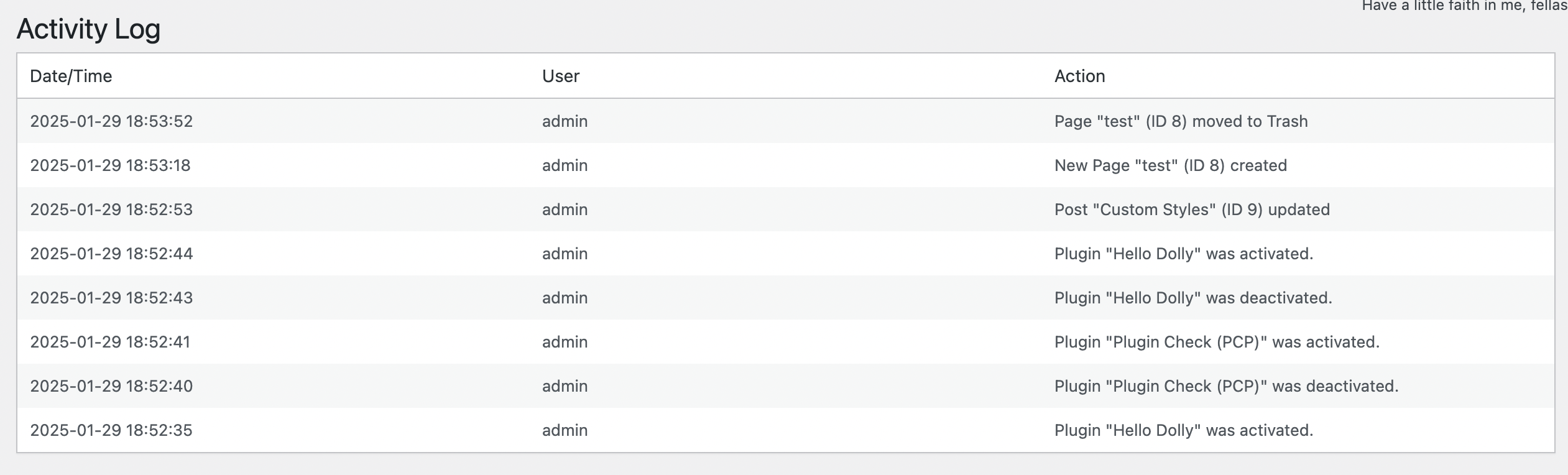
Task: Click the Hello Dolly lyric text at top right
Action: pos(1464,6)
